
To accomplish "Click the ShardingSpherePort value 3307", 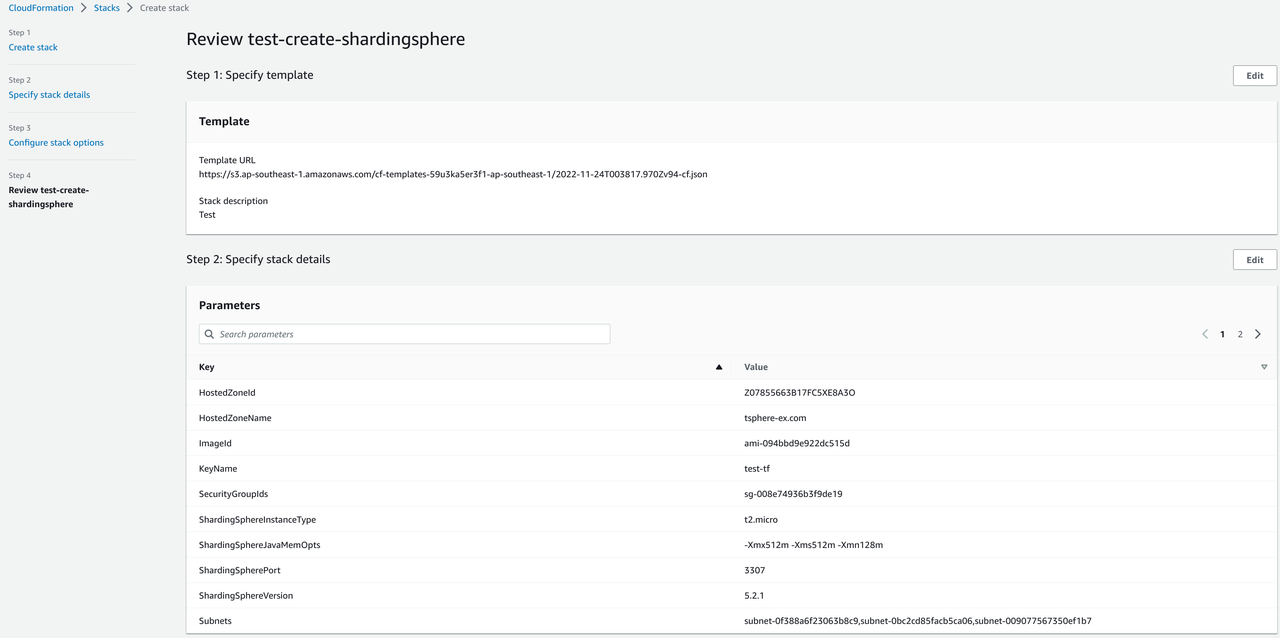I will 755,570.
